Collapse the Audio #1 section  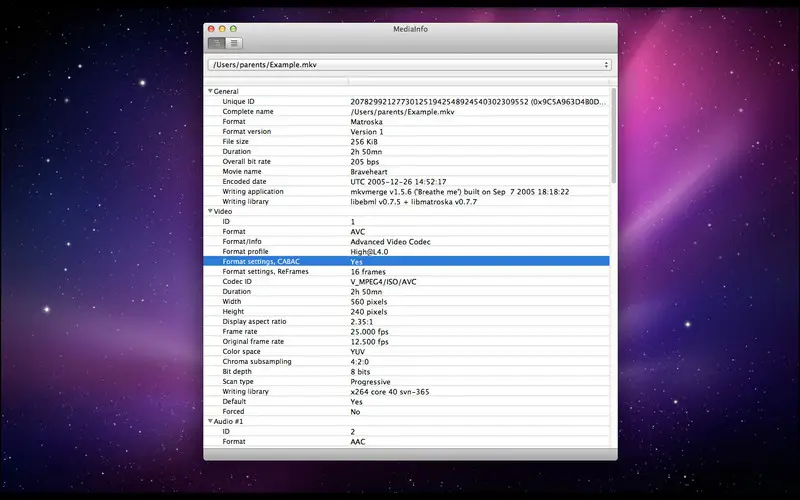(x=210, y=421)
